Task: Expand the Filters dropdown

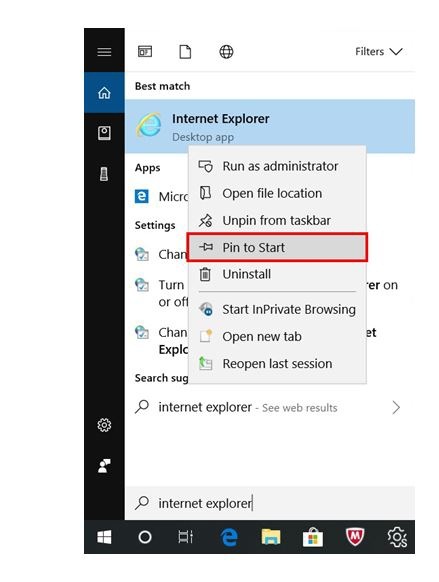Action: (x=379, y=52)
